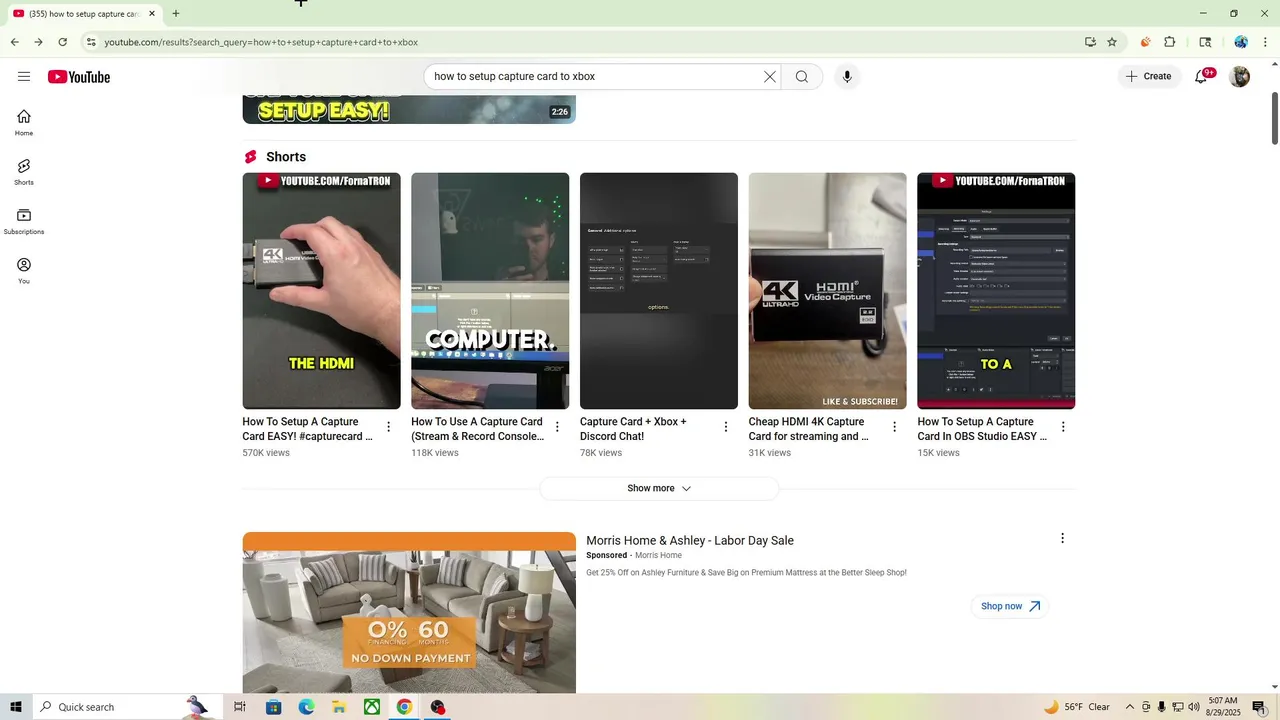
Task: Start voice search with the microphone
Action: point(847,77)
